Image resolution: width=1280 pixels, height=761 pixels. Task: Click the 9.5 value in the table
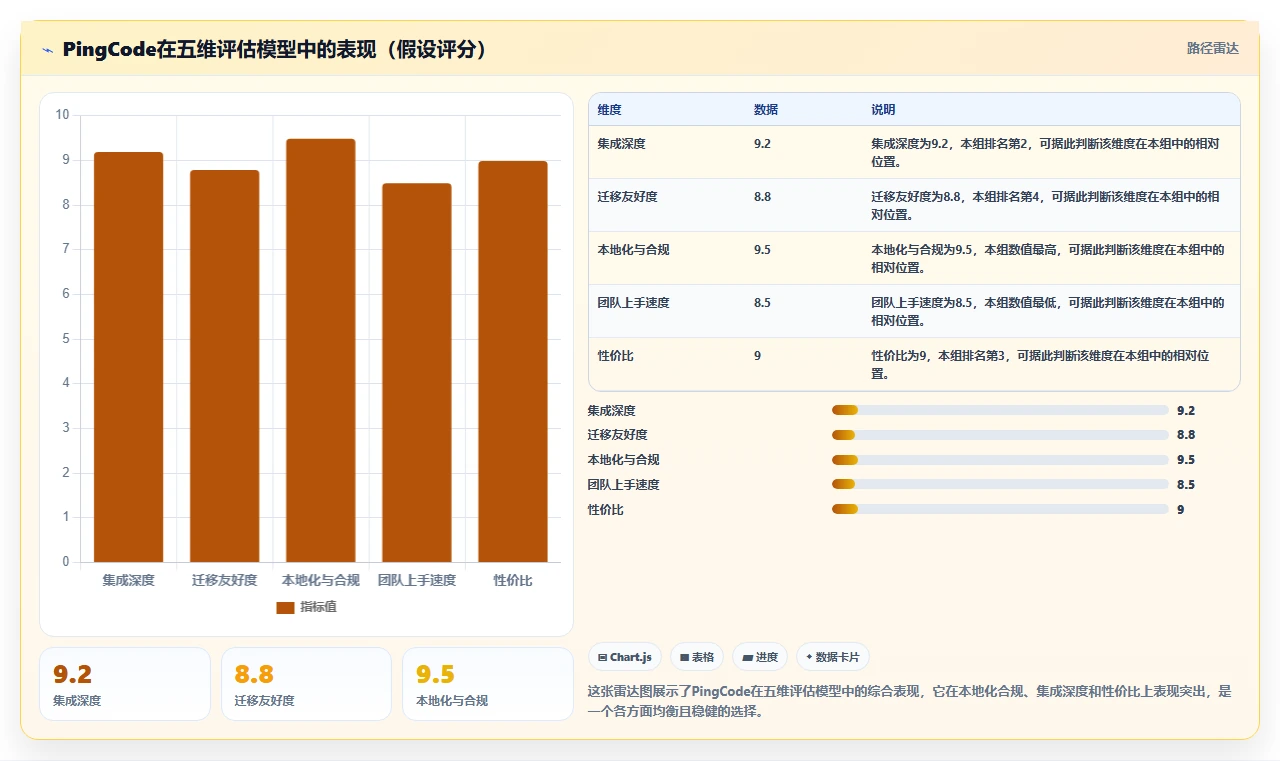762,250
